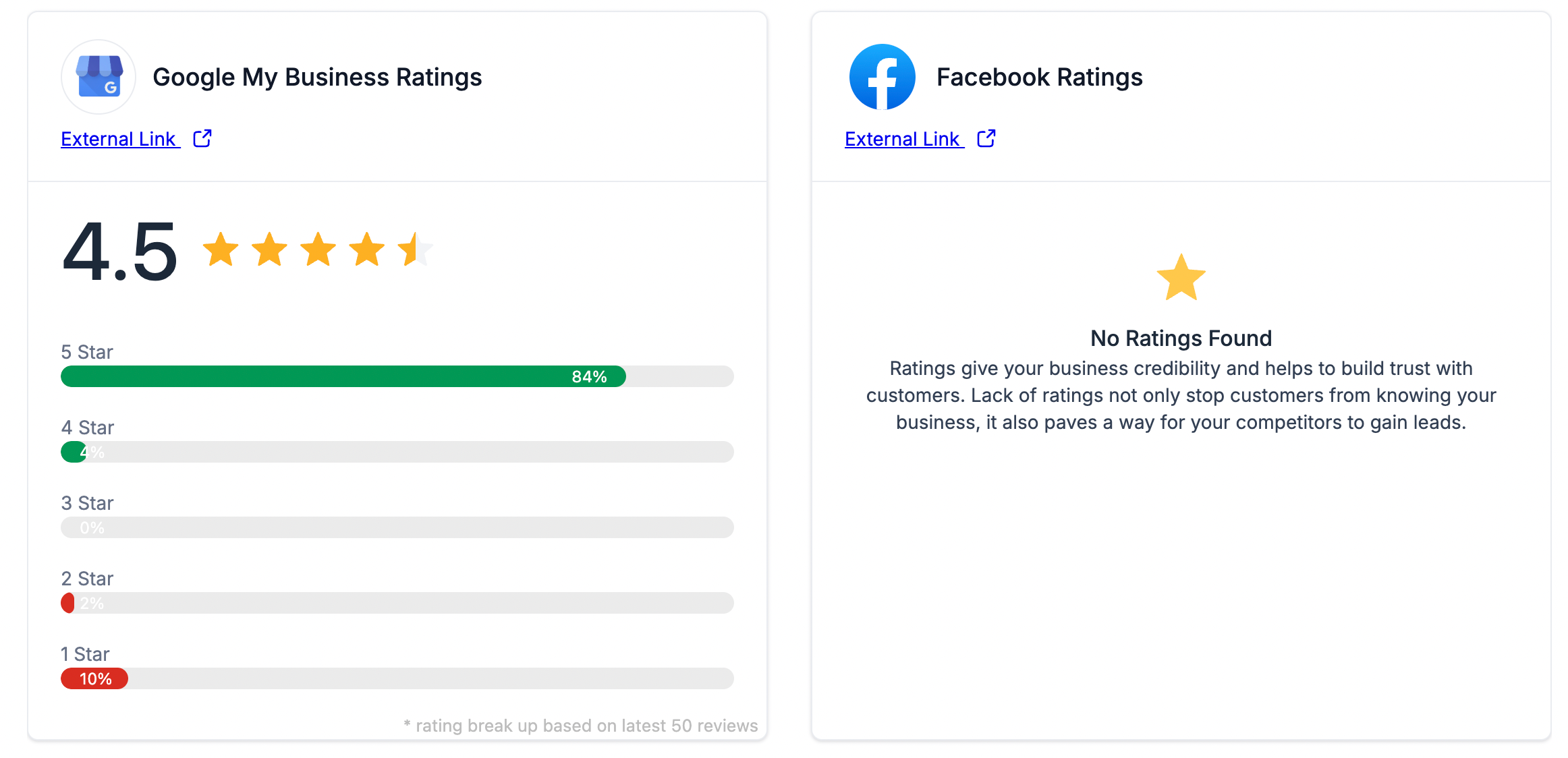The width and height of the screenshot is (1568, 758).
Task: Click the Facebook Ratings heading
Action: [1039, 77]
